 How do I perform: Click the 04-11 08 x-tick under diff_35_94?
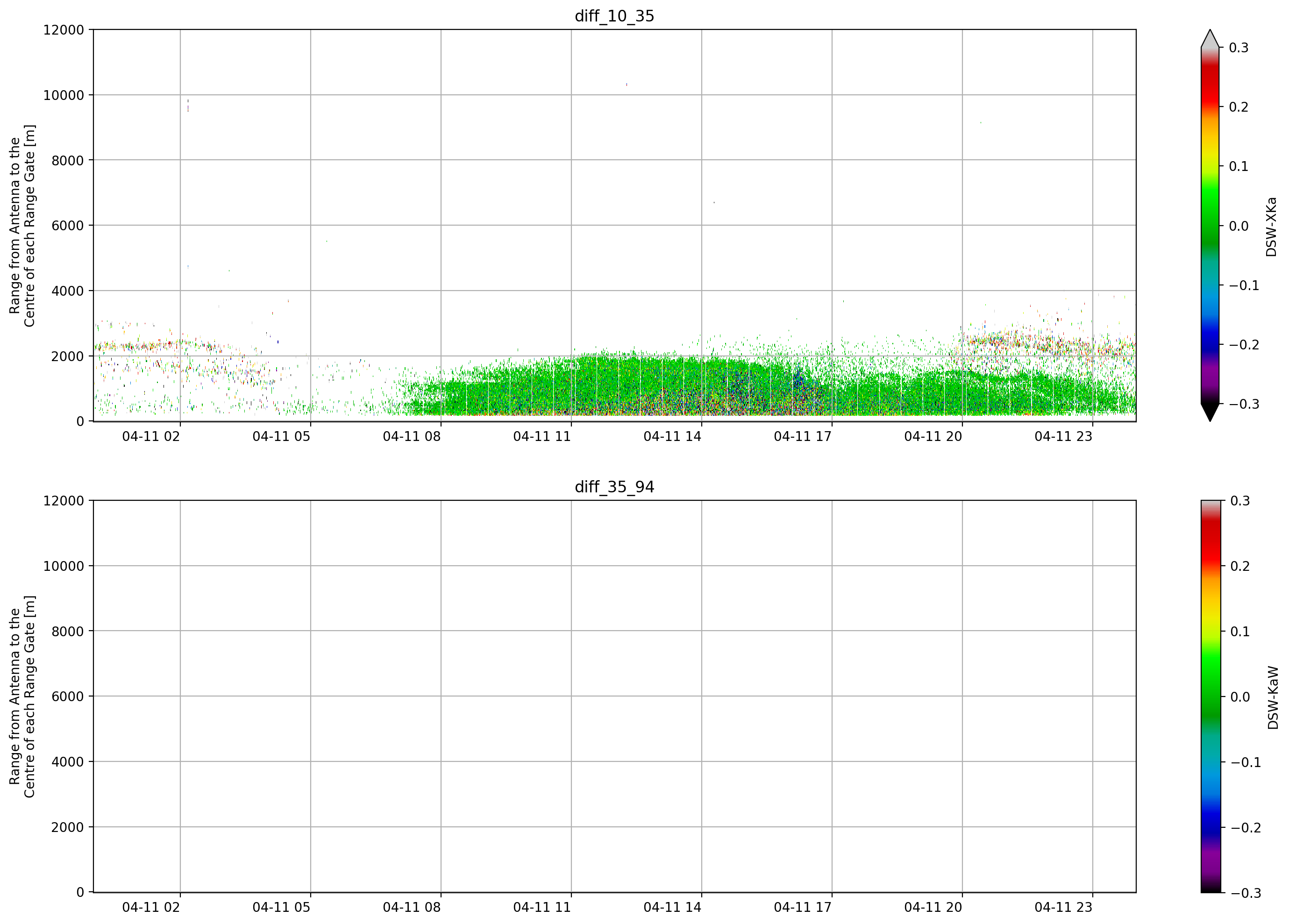(412, 908)
